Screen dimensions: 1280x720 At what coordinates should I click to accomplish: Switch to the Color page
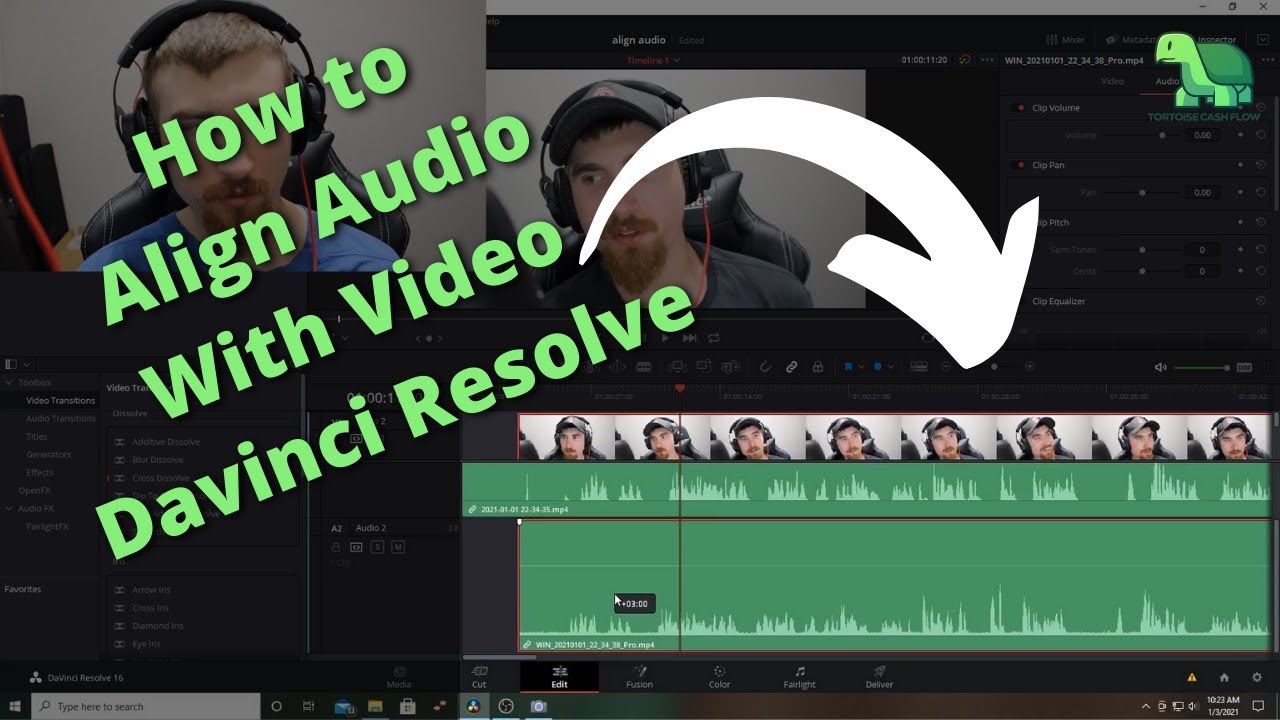coord(719,677)
